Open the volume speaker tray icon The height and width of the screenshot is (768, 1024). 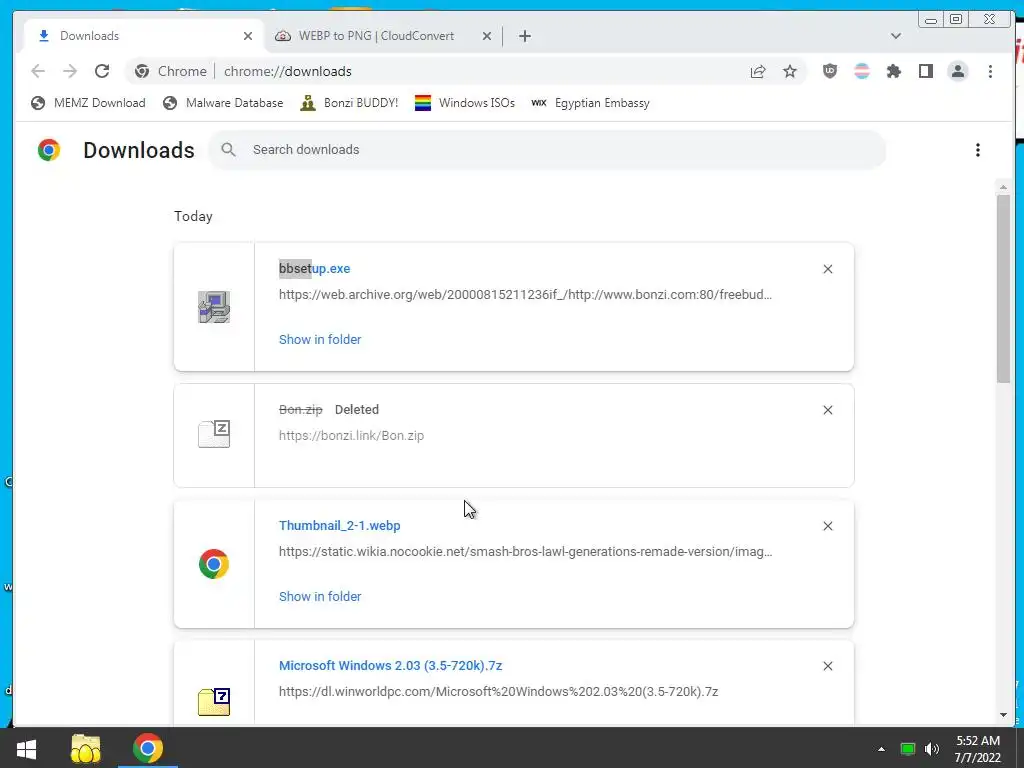pos(932,749)
